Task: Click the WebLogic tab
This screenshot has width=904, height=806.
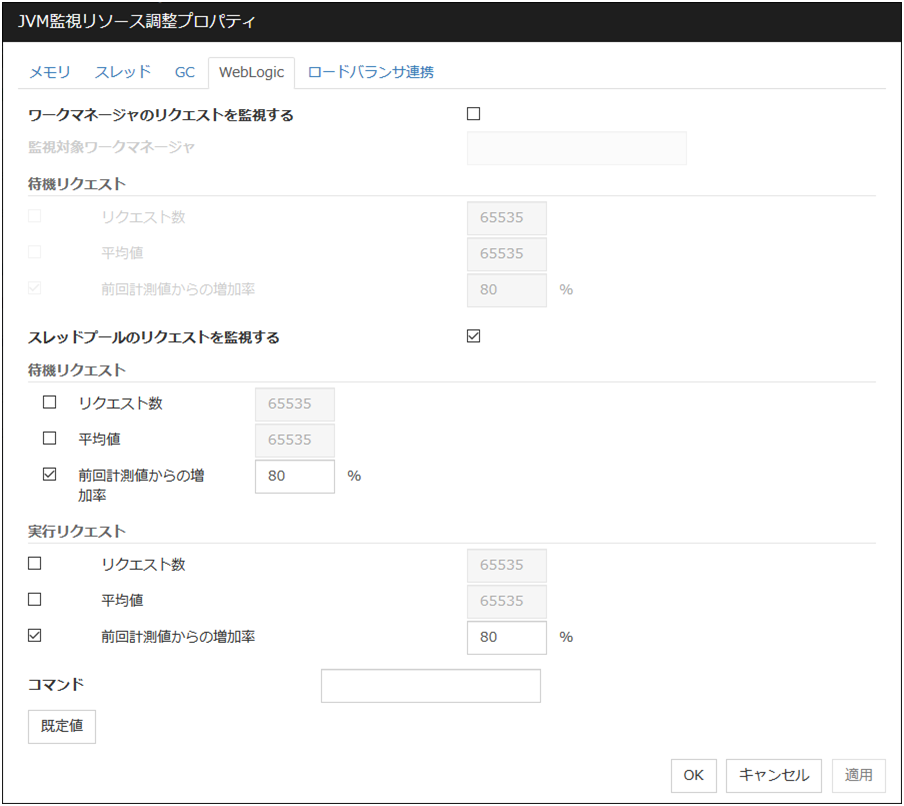Action: pyautogui.click(x=251, y=72)
